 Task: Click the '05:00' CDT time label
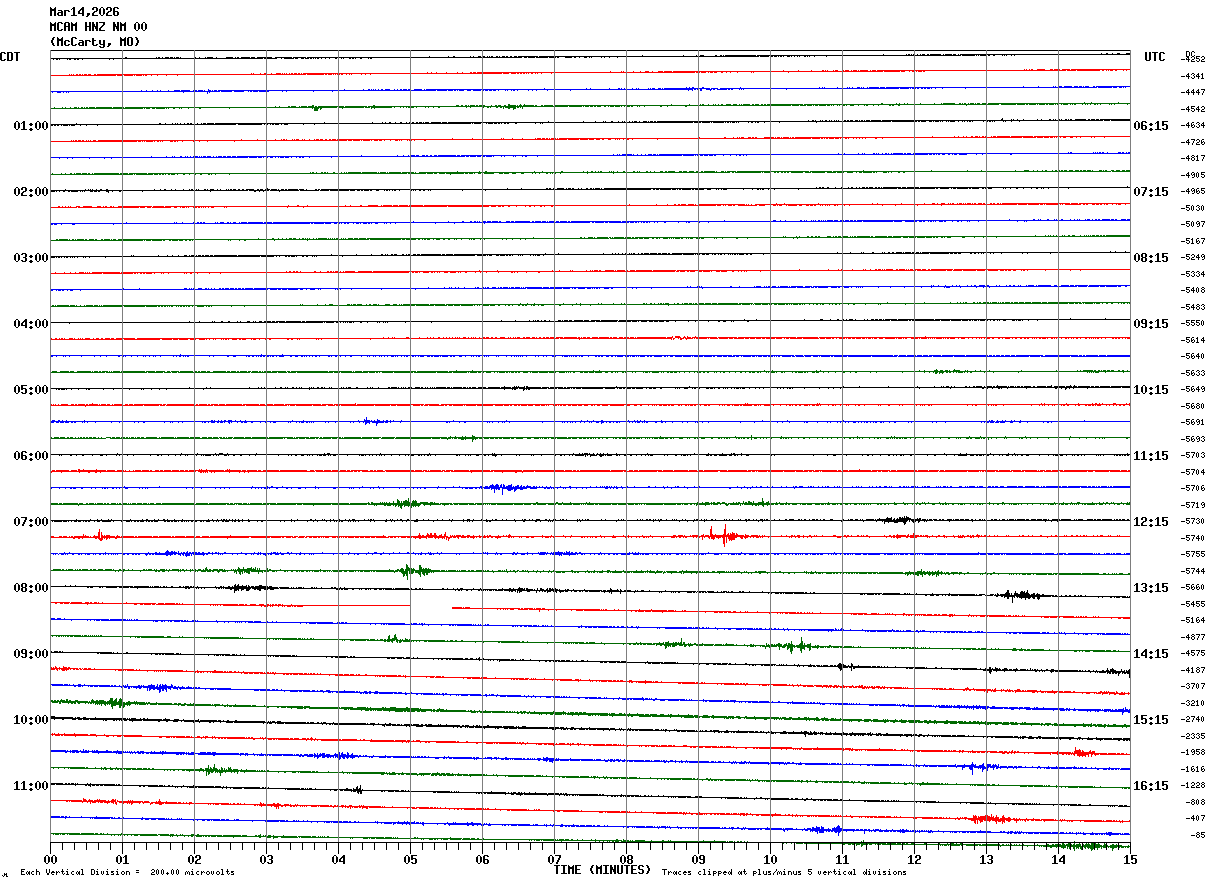[x=31, y=390]
